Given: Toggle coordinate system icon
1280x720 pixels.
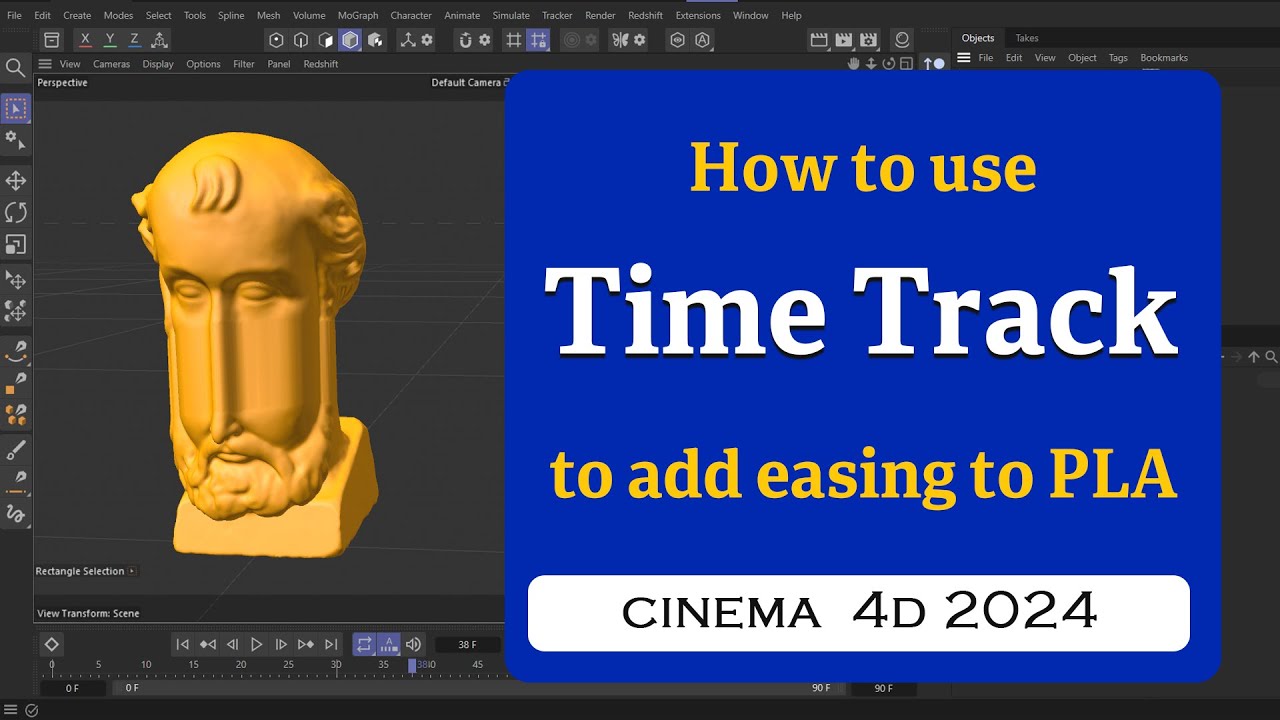Looking at the screenshot, I should click(159, 40).
